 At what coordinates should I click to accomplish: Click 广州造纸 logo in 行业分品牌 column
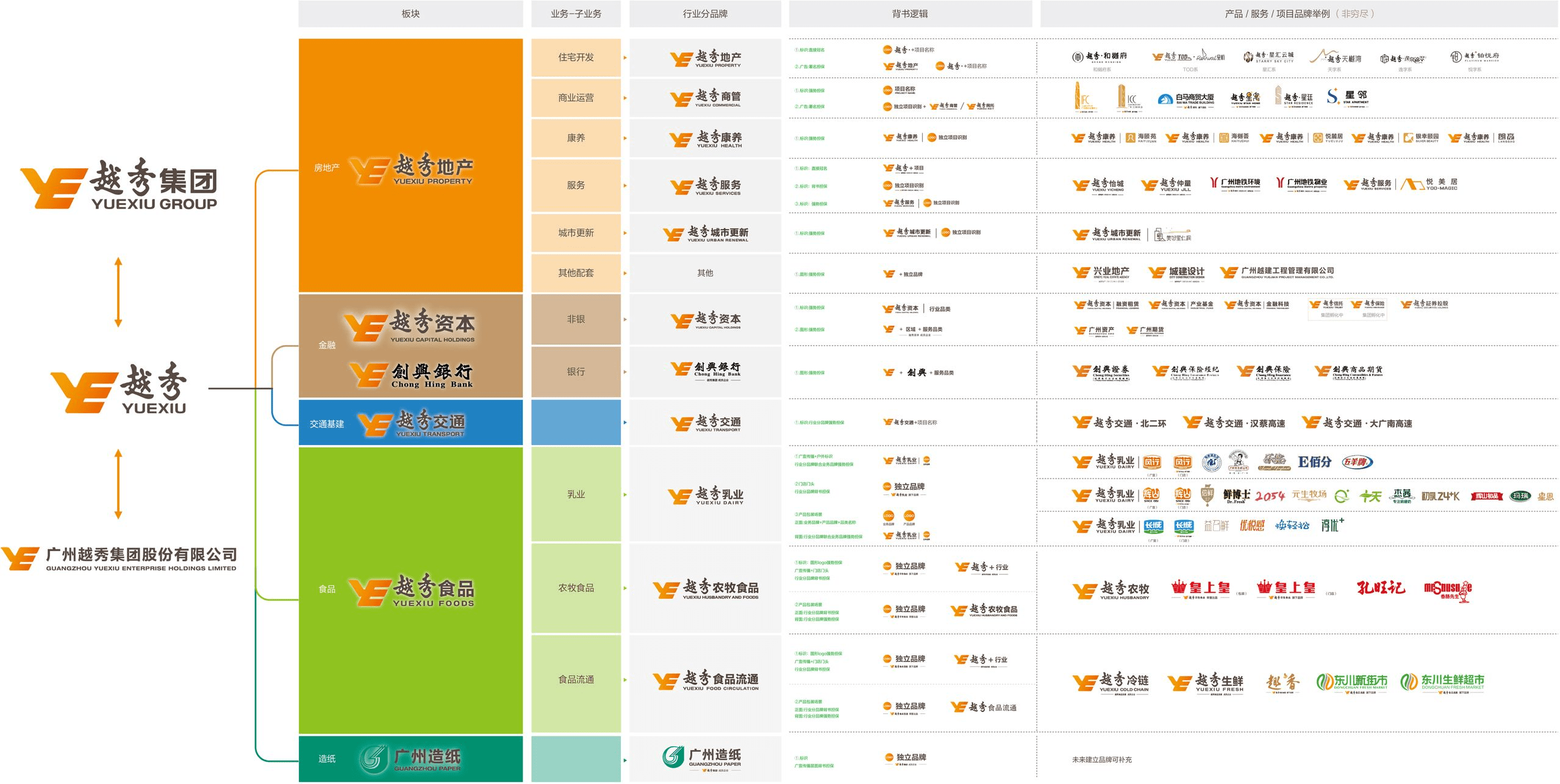coord(702,759)
